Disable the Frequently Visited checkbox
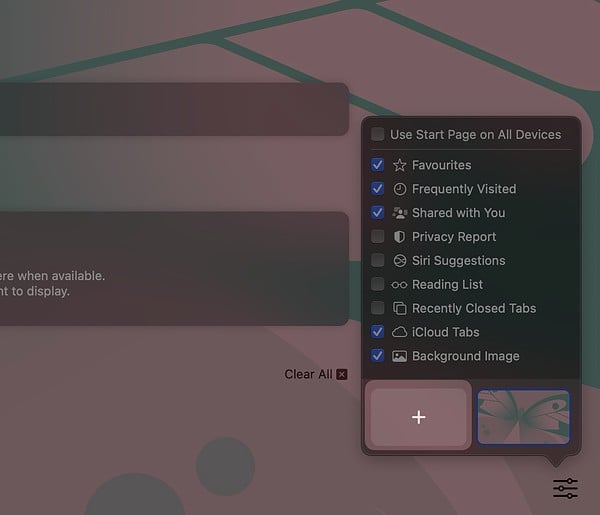600x515 pixels. 377,189
